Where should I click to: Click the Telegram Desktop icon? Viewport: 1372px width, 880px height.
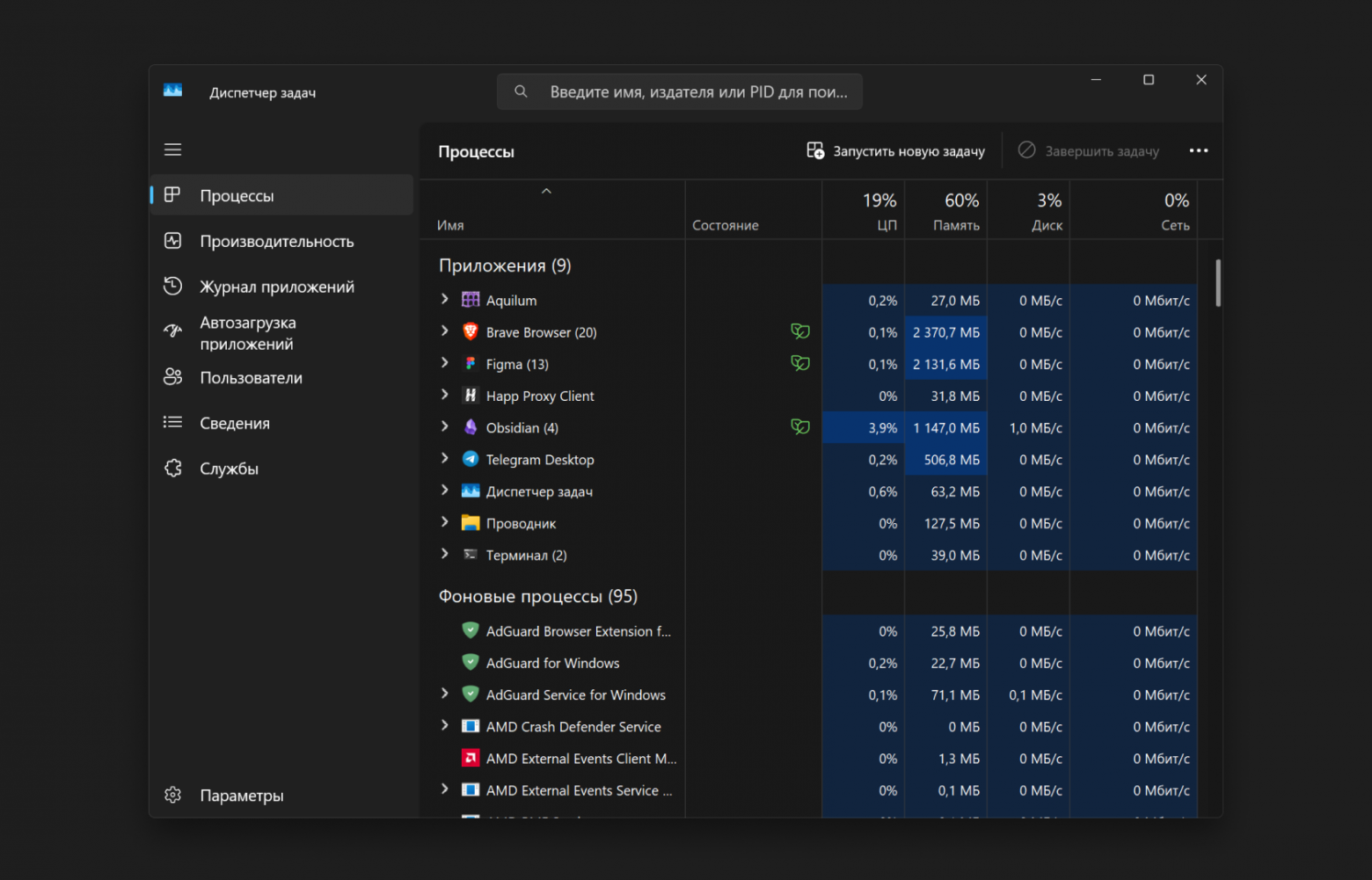(471, 459)
